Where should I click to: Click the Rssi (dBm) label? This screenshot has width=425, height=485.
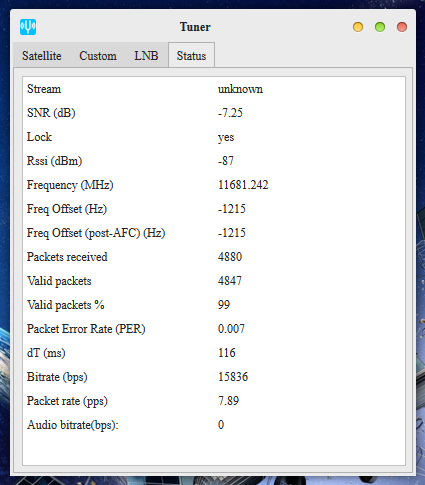coord(54,161)
